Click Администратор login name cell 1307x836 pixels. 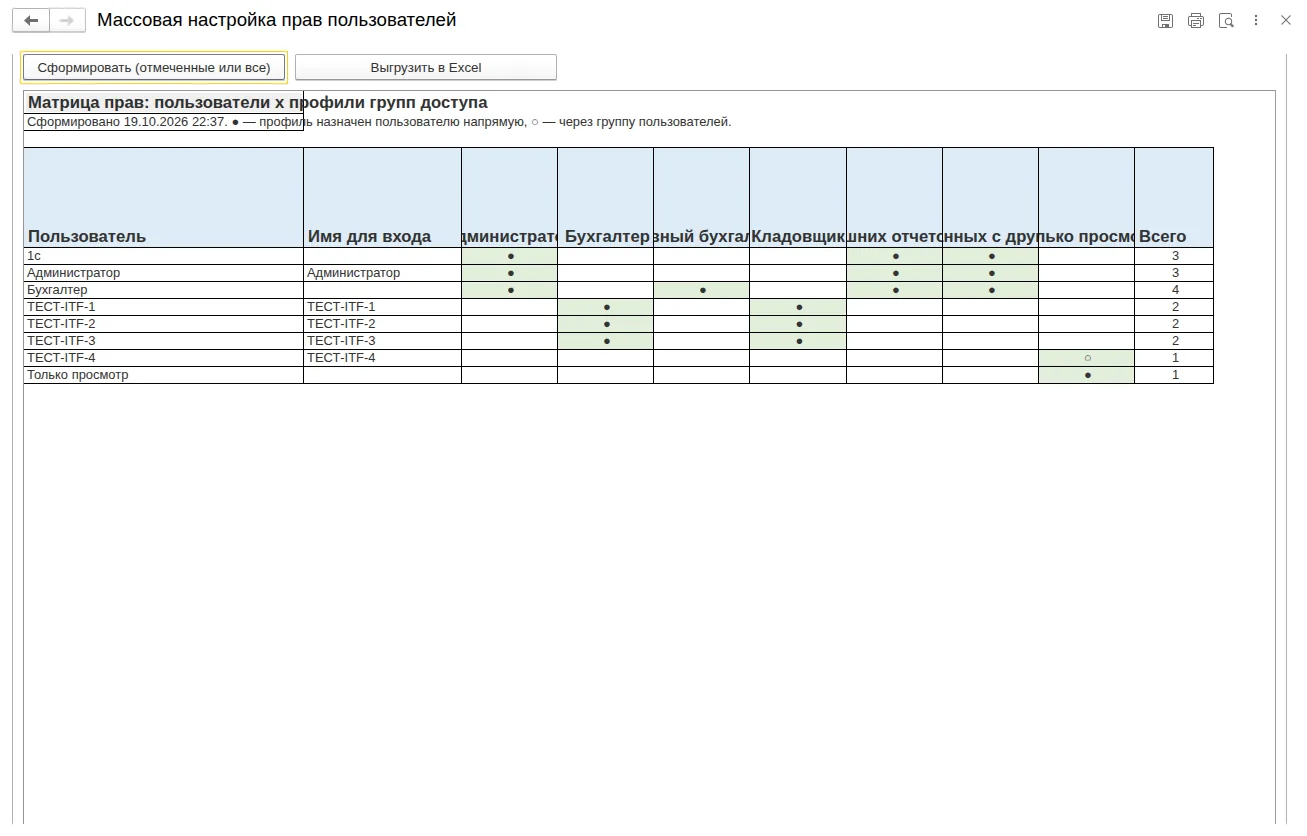[x=382, y=273]
